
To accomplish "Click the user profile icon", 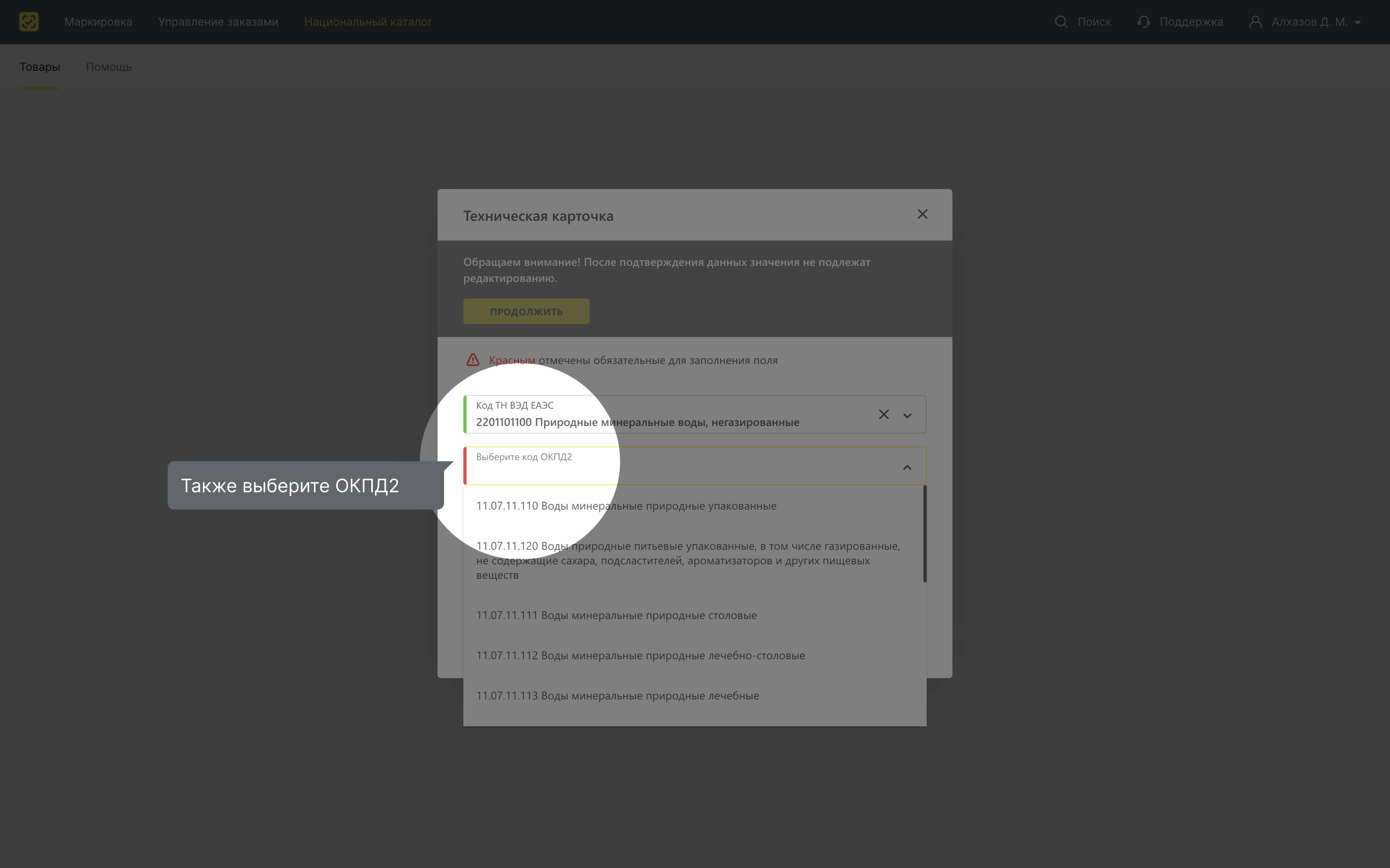I will pos(1256,22).
